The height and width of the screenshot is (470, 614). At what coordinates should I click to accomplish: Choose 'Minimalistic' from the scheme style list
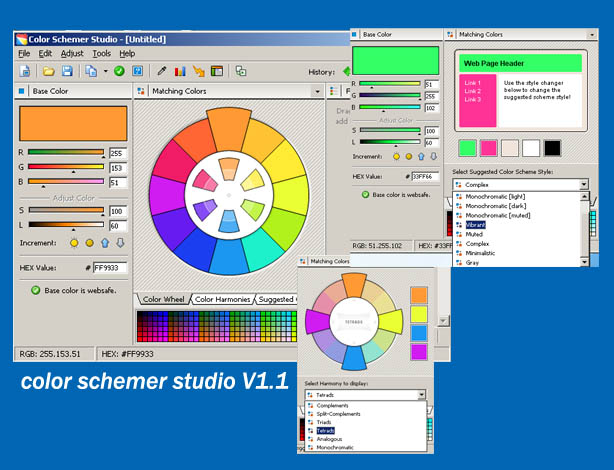[480, 253]
